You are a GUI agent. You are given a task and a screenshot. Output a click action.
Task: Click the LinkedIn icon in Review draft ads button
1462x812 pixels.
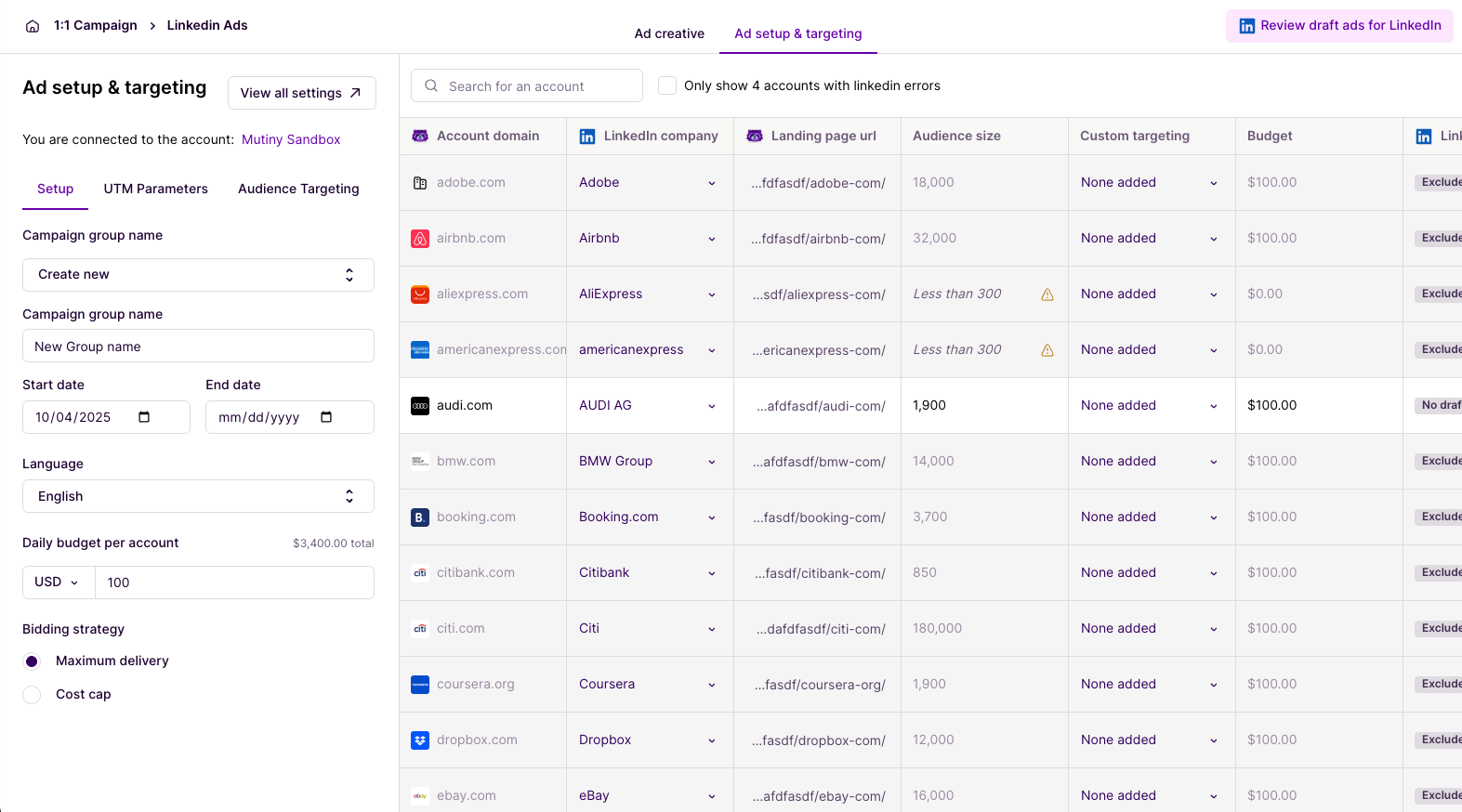point(1247,26)
